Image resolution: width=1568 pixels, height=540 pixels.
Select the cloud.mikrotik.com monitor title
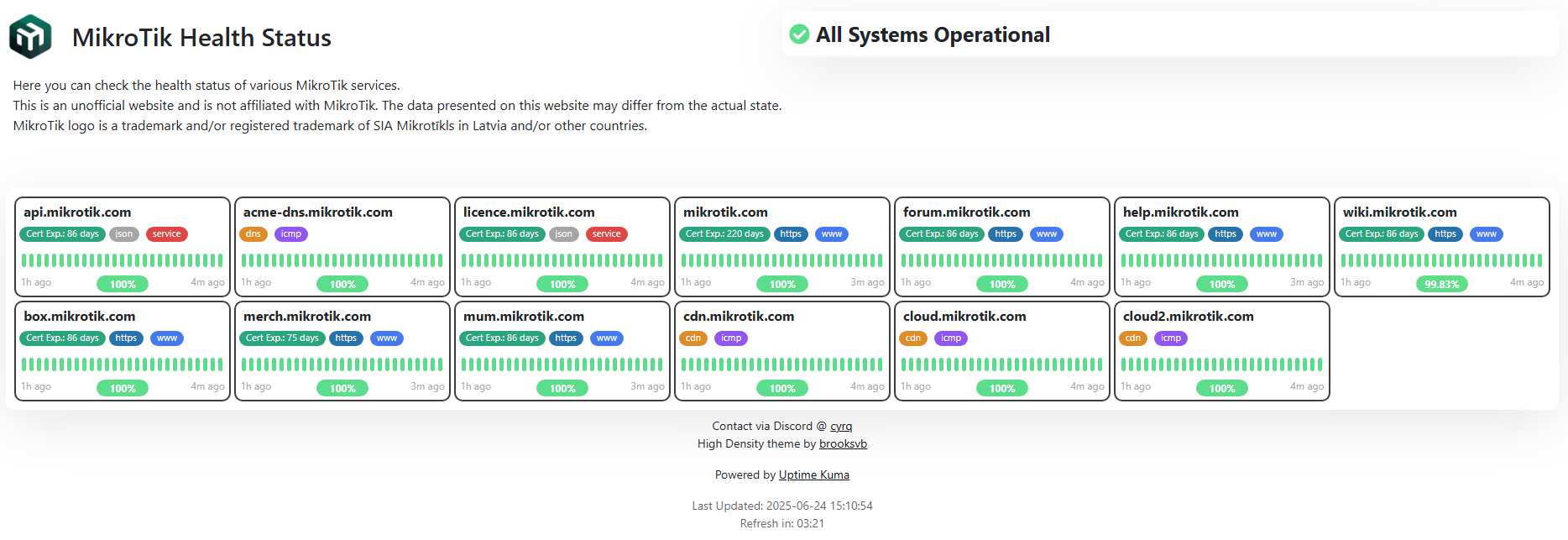[x=964, y=317]
